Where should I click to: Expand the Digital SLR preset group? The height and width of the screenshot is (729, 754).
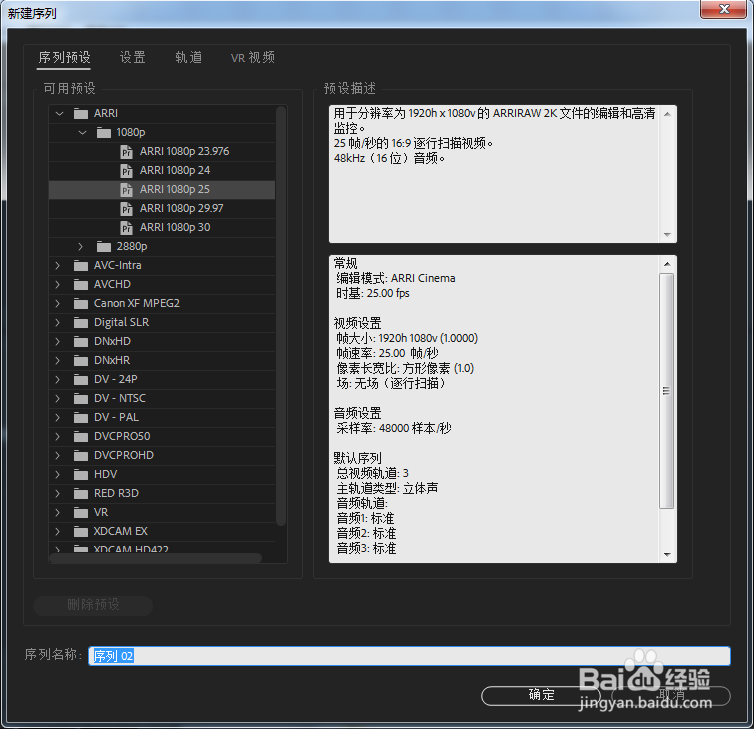[x=58, y=322]
